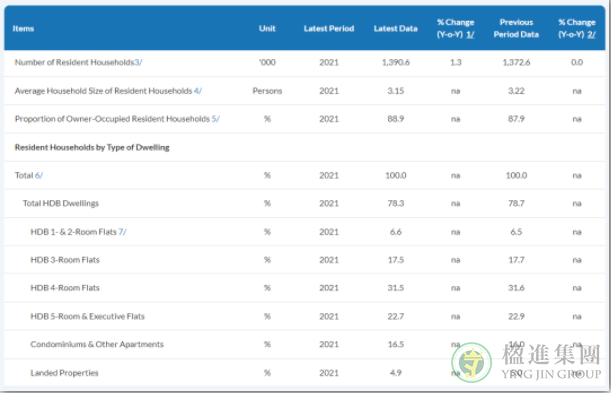Select the Items column header
This screenshot has height=393, width=611.
pyautogui.click(x=23, y=28)
